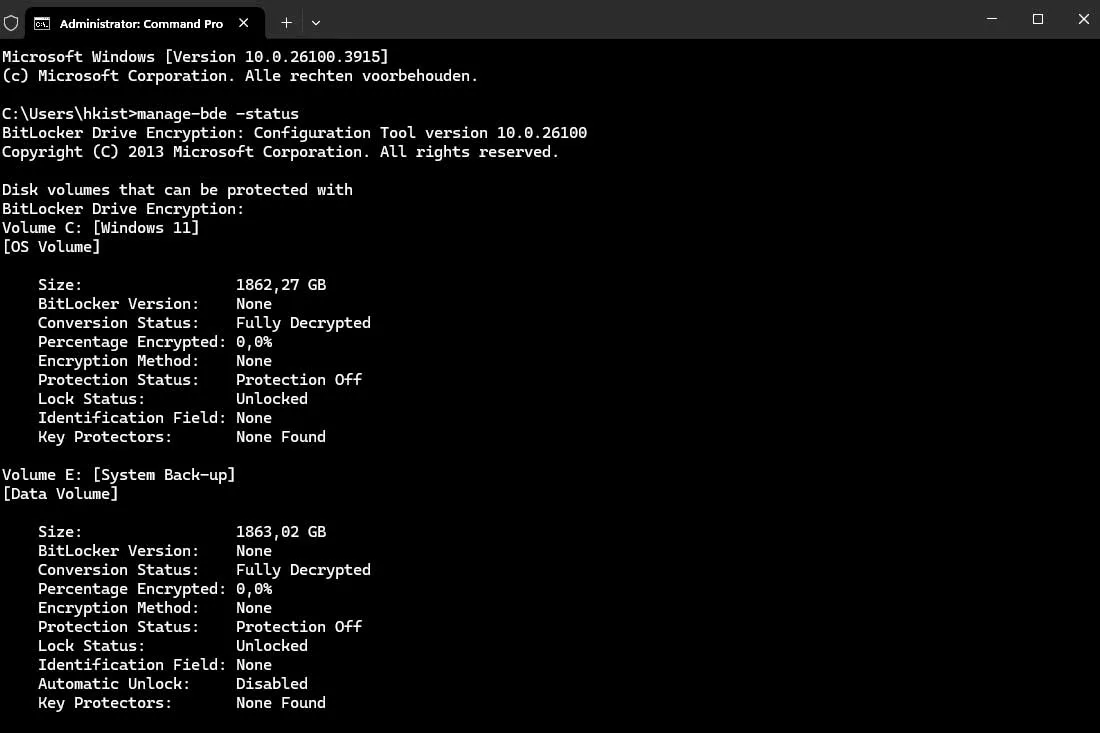Click the Protection Off text under Volume C

tap(298, 379)
